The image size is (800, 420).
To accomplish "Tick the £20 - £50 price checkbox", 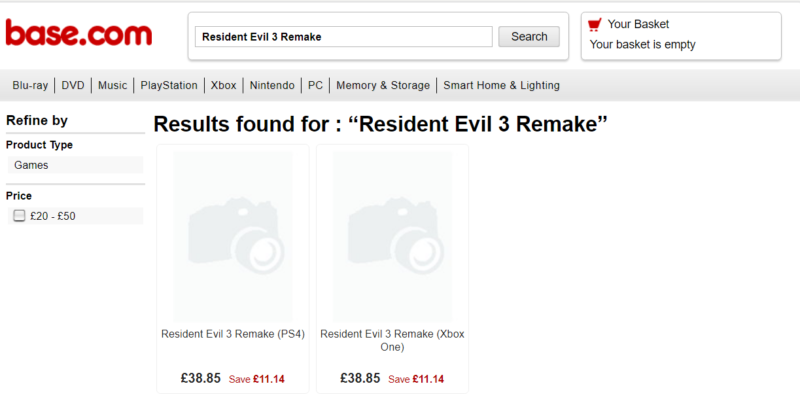I will 19,216.
